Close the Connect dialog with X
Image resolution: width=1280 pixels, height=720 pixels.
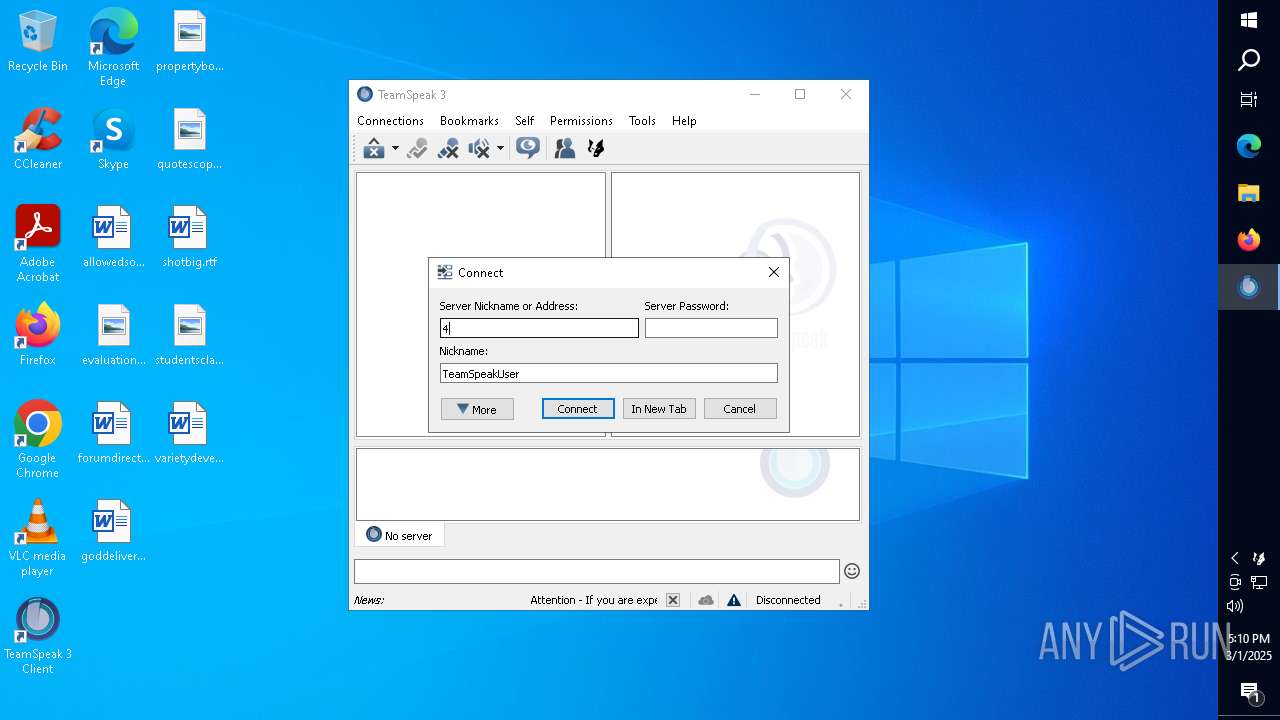click(x=773, y=272)
